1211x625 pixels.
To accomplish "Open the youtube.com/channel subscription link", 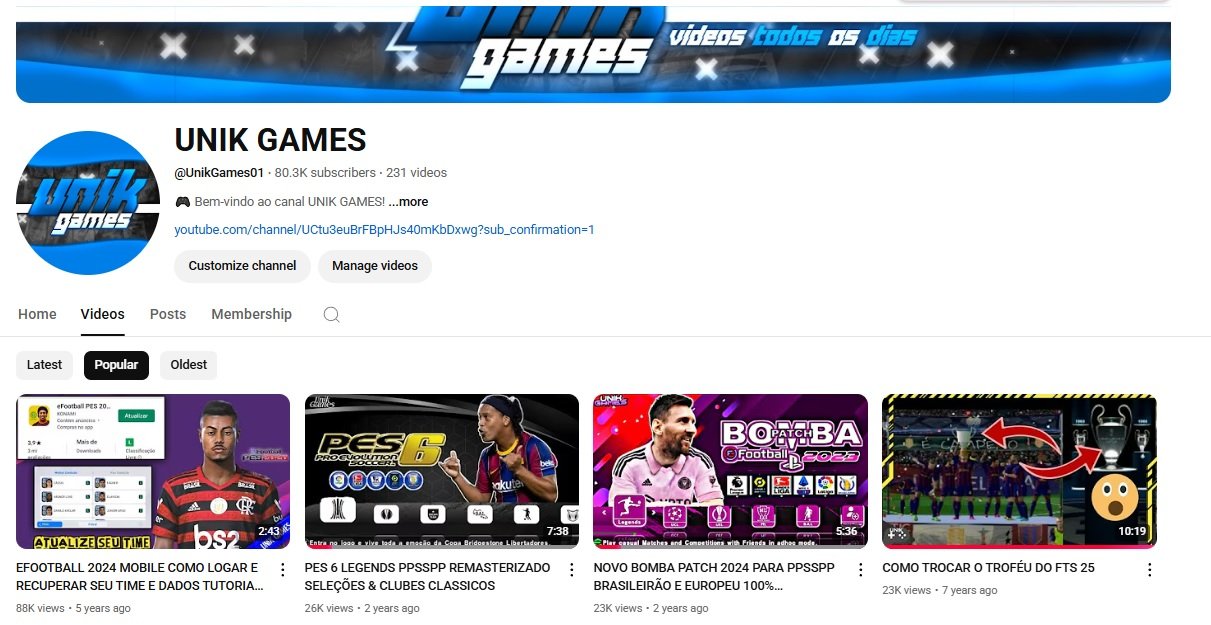I will [x=384, y=230].
